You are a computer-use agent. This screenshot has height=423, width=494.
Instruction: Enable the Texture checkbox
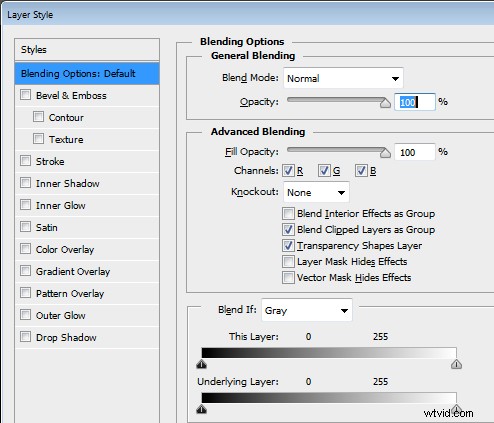point(38,139)
